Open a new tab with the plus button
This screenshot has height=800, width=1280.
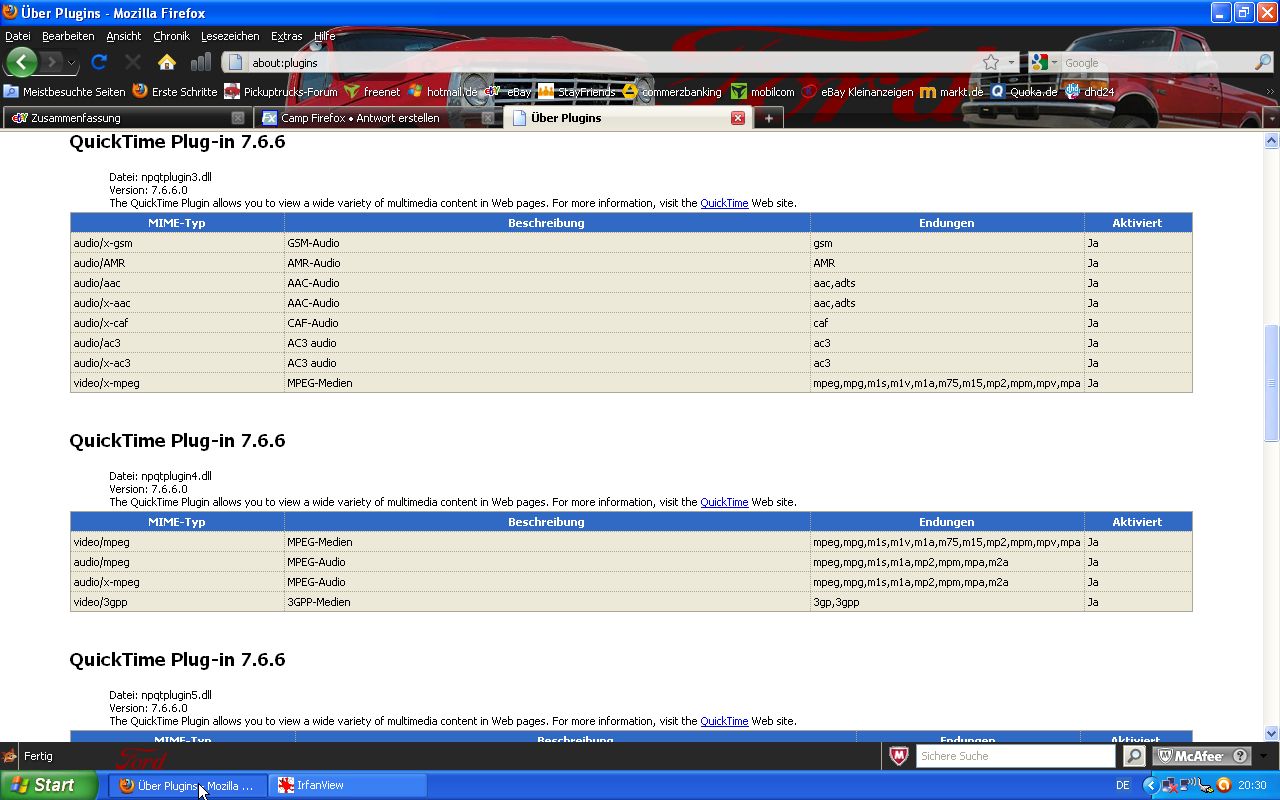point(768,118)
